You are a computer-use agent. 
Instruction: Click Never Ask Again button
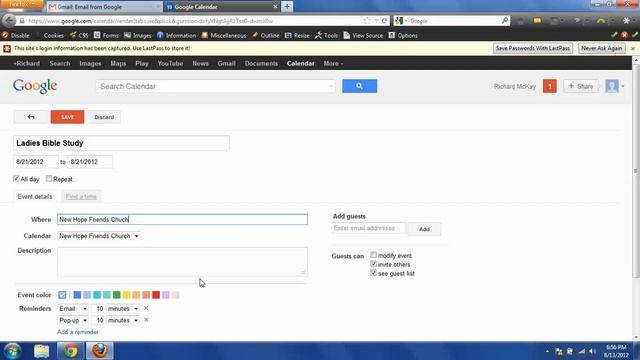602,48
